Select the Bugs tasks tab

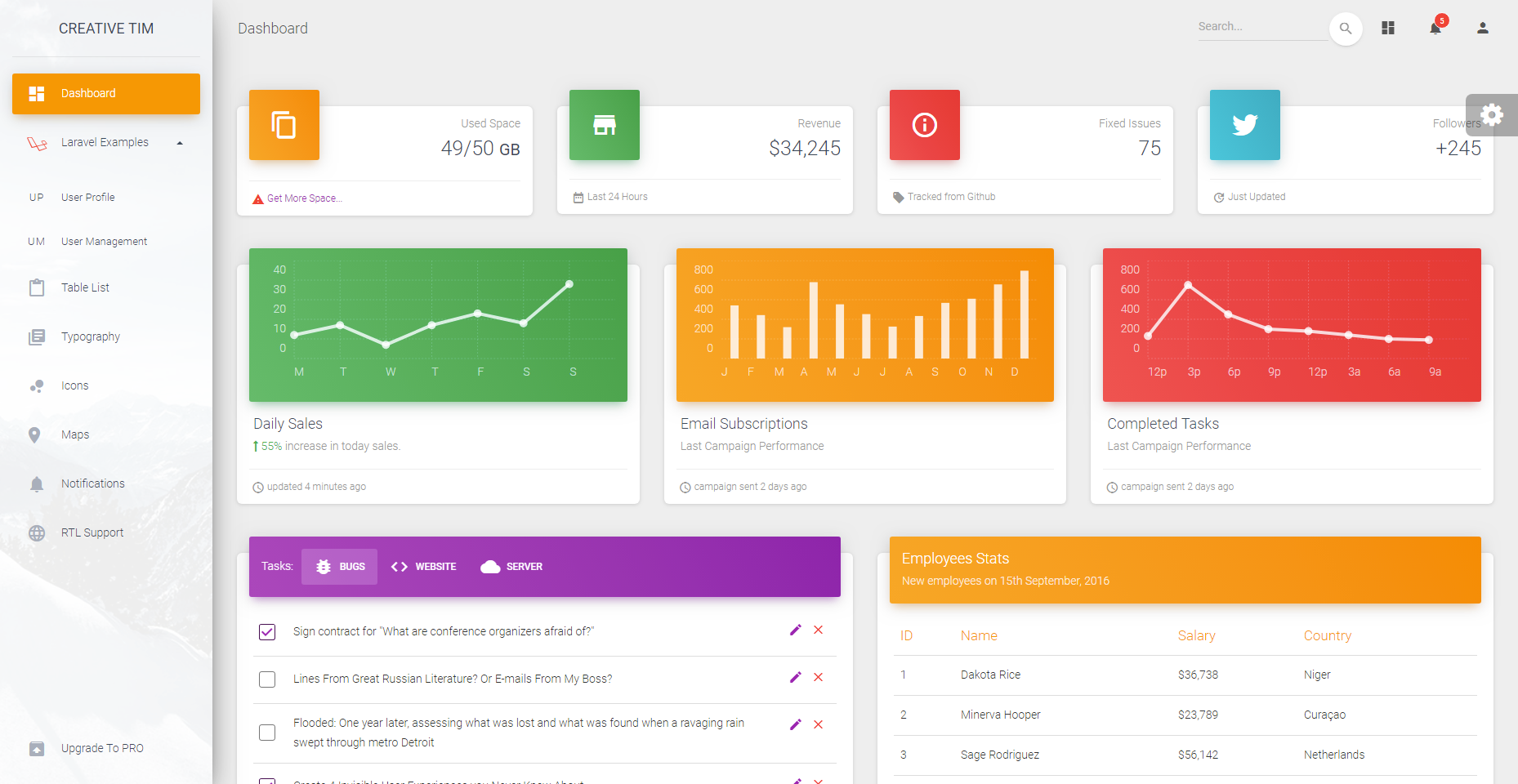340,567
